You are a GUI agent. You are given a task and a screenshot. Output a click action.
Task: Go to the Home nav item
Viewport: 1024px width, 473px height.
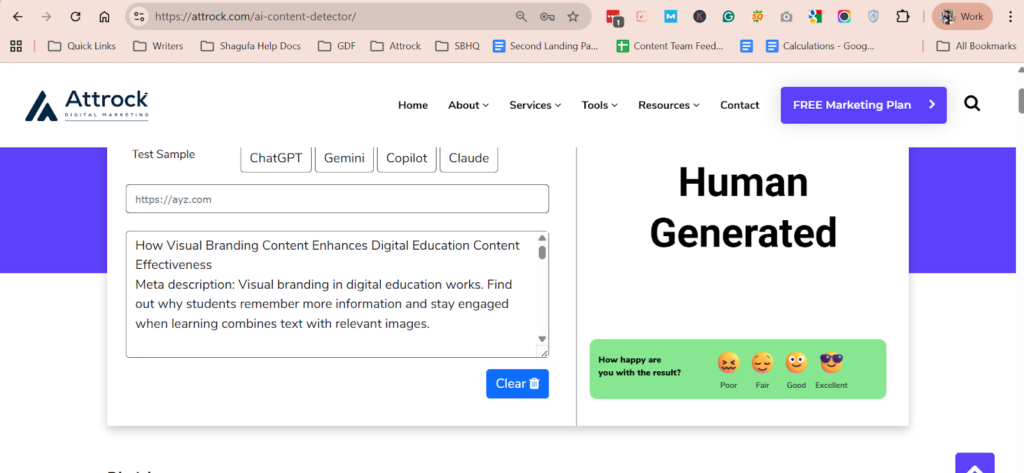(413, 105)
